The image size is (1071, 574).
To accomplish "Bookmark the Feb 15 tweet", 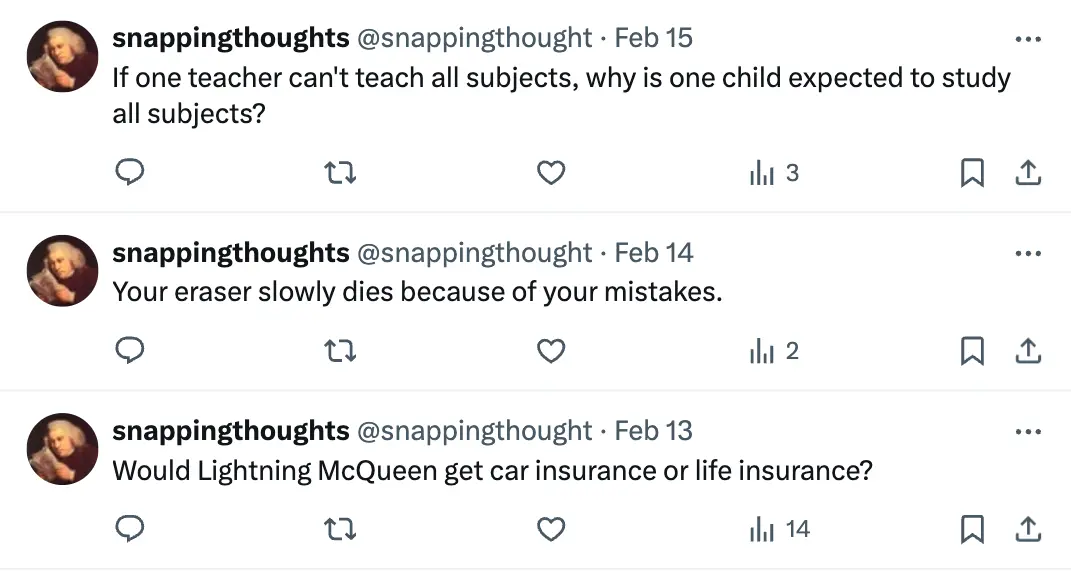I will 972,173.
